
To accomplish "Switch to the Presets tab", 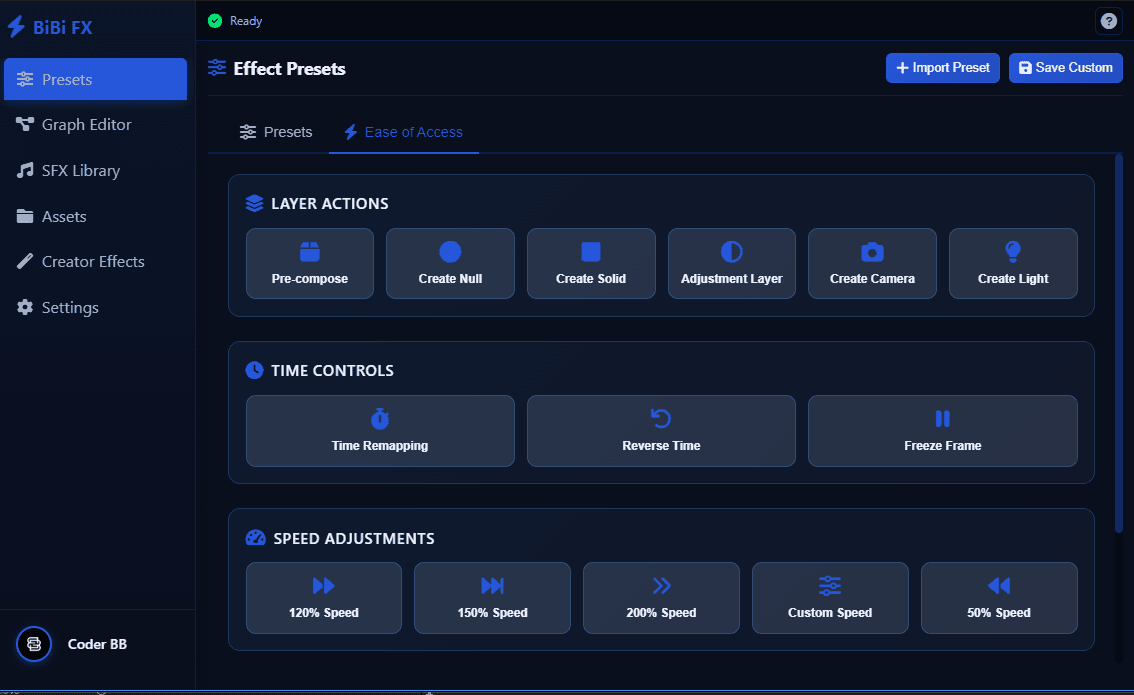I will [x=276, y=131].
